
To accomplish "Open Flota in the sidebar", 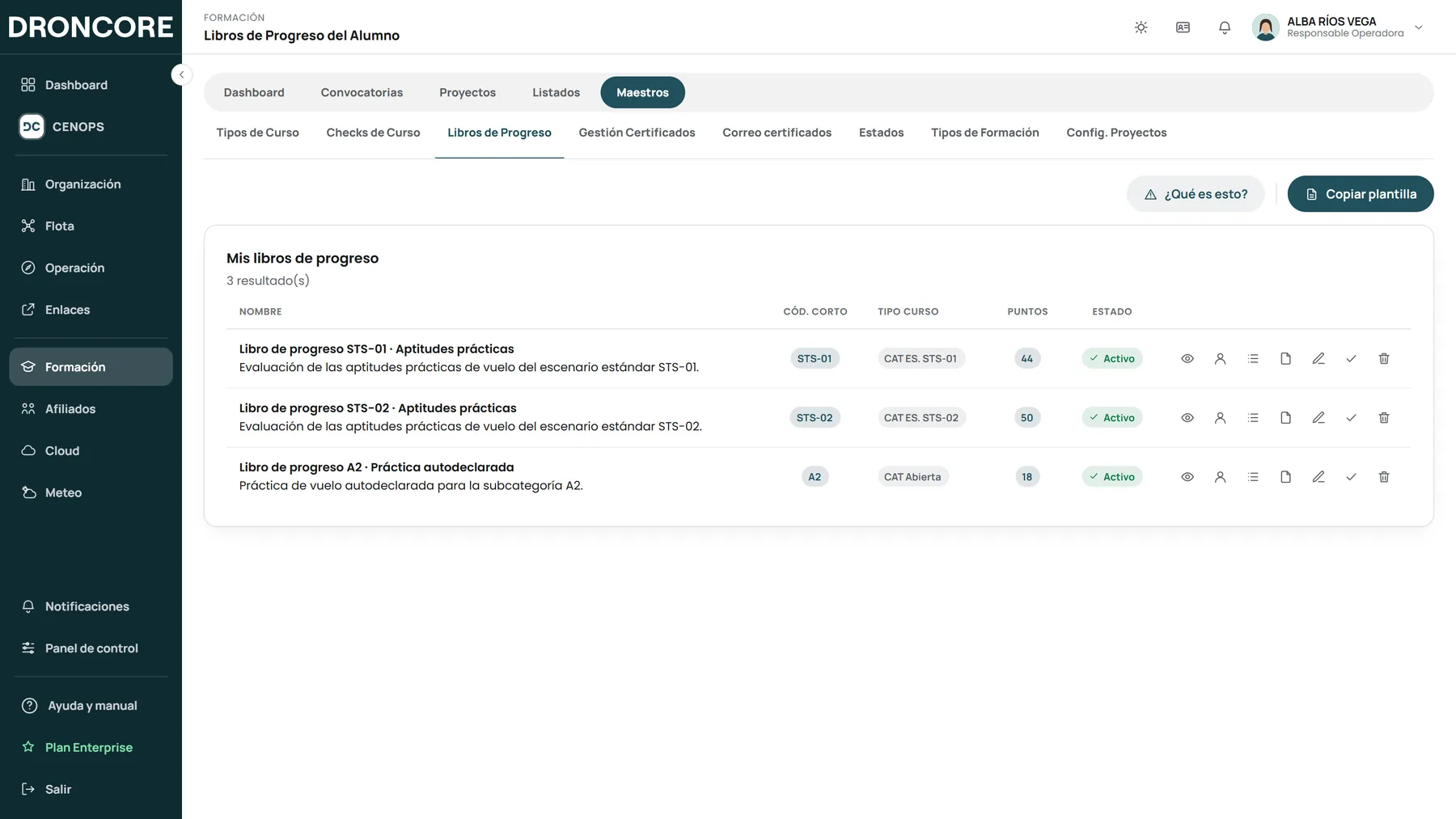I will tap(91, 226).
